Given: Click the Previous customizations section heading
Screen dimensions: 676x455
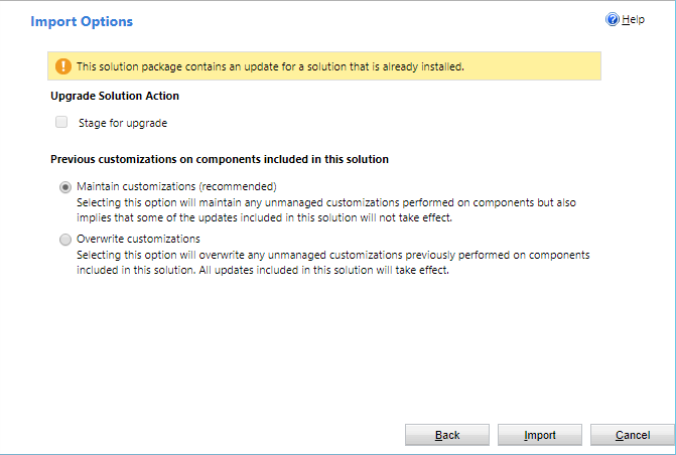Looking at the screenshot, I should point(219,159).
